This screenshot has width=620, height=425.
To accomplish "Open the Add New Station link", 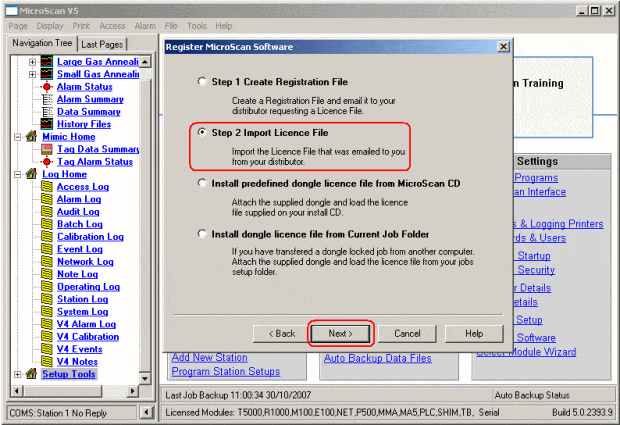I will 210,357.
